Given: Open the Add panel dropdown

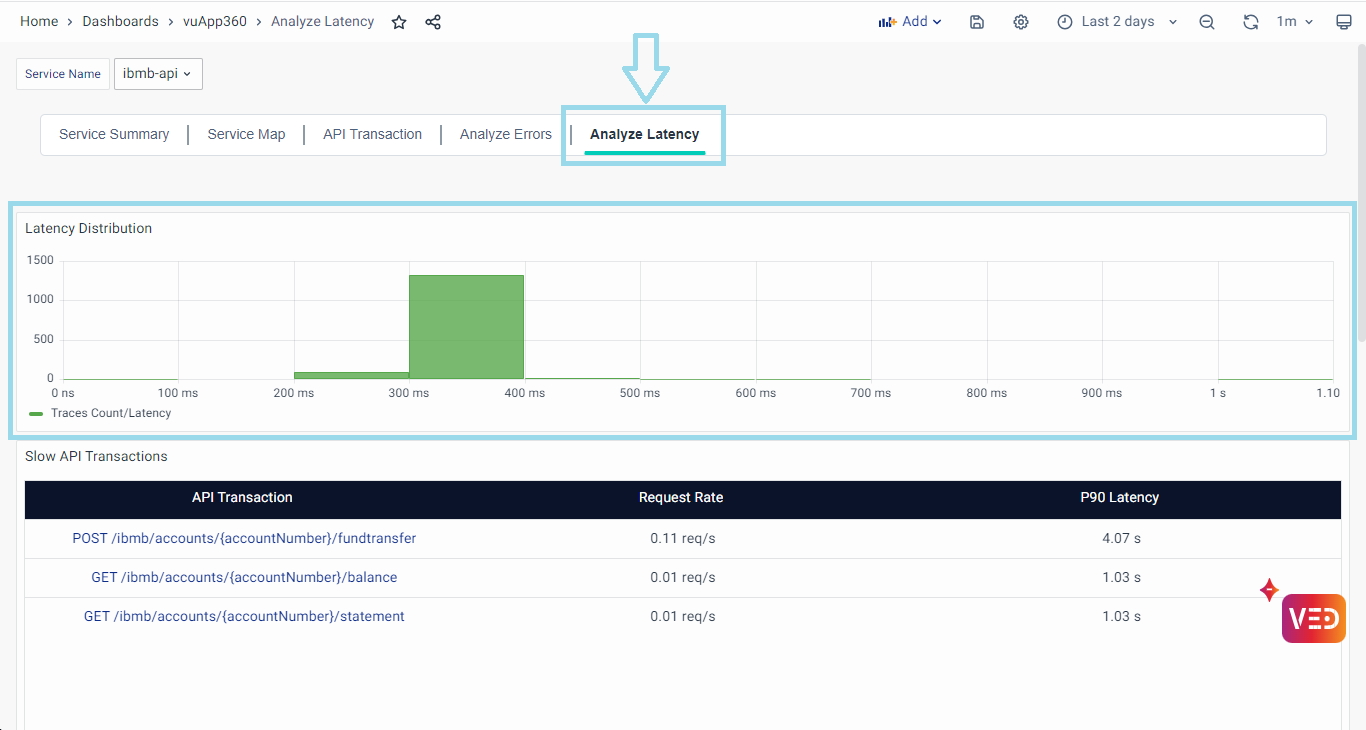Looking at the screenshot, I should click(x=910, y=22).
